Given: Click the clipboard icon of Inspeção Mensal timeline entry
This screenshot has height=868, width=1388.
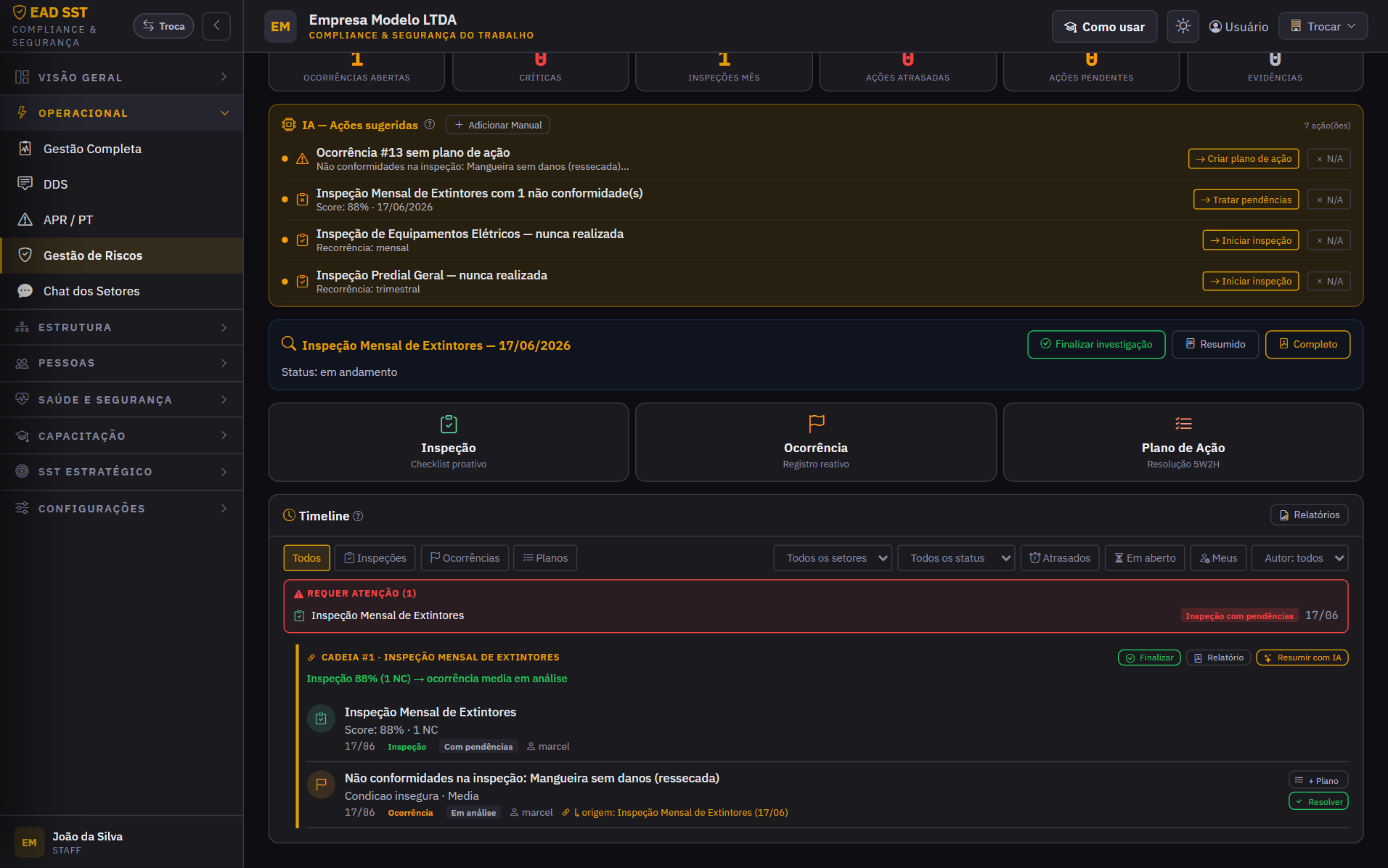Looking at the screenshot, I should coord(321,718).
